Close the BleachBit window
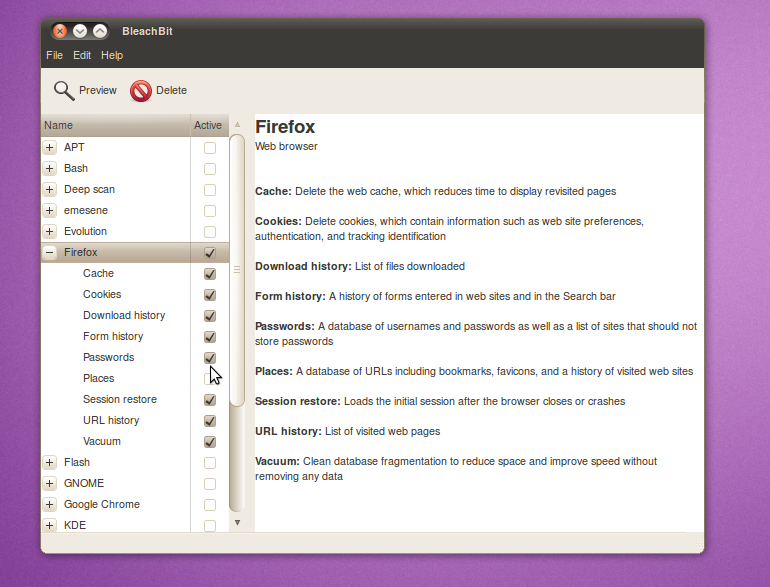Viewport: 770px width, 587px height. pos(60,31)
